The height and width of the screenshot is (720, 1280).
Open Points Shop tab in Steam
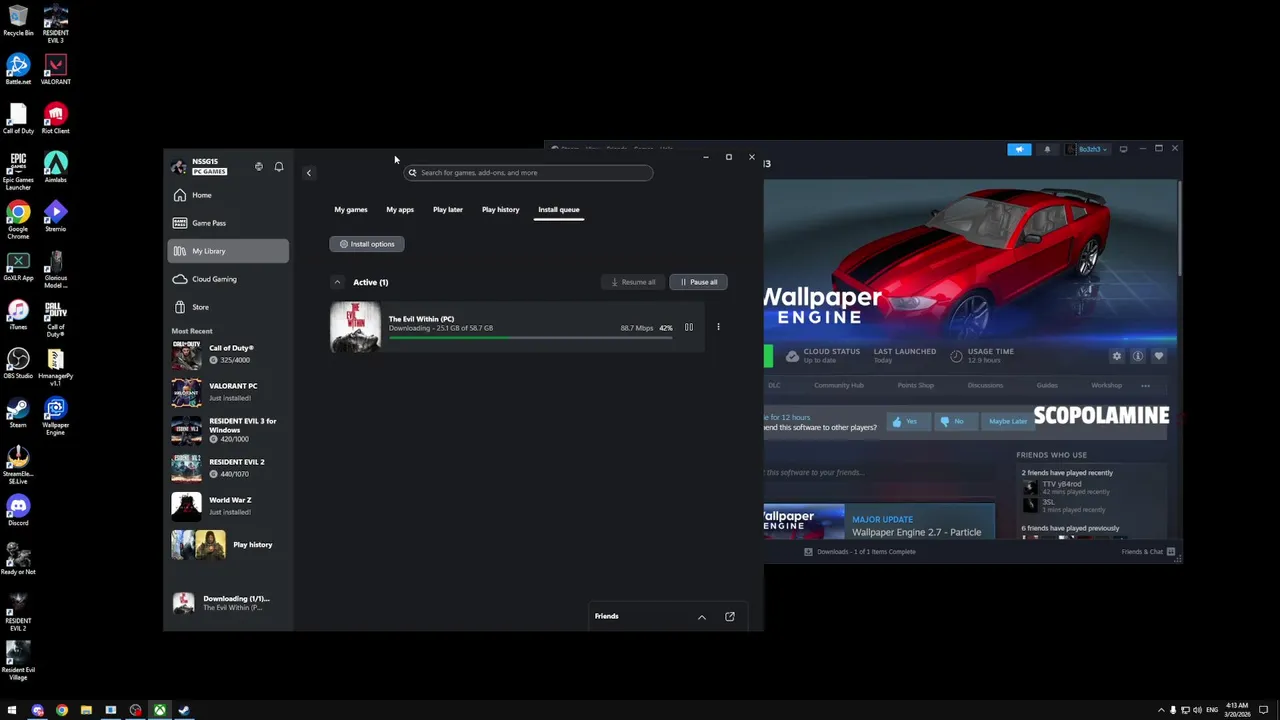click(916, 385)
